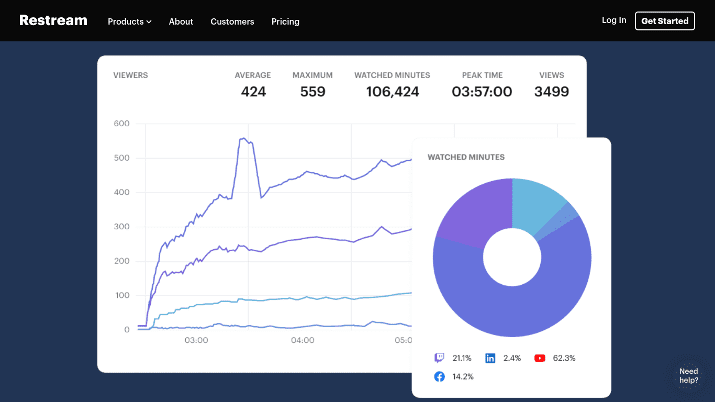Click the Twitch icon in the legend
The width and height of the screenshot is (715, 402).
point(439,358)
